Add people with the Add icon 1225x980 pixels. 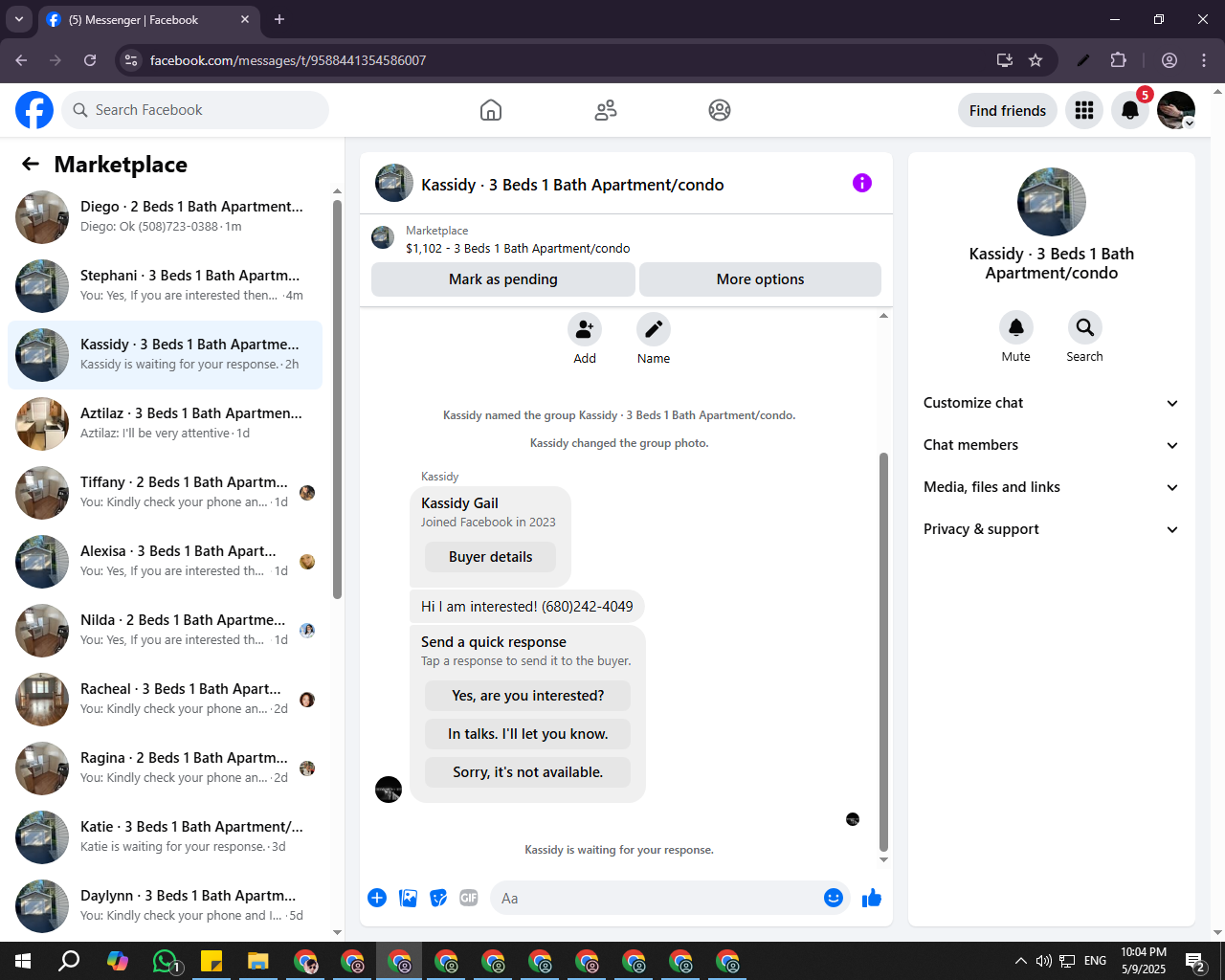point(585,329)
